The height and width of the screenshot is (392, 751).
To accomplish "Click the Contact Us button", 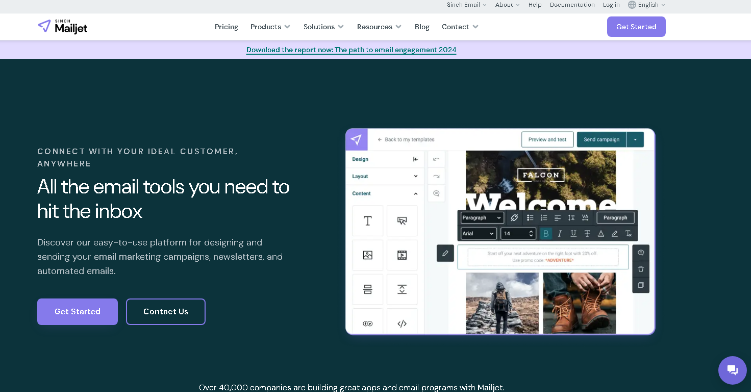I will tap(166, 311).
